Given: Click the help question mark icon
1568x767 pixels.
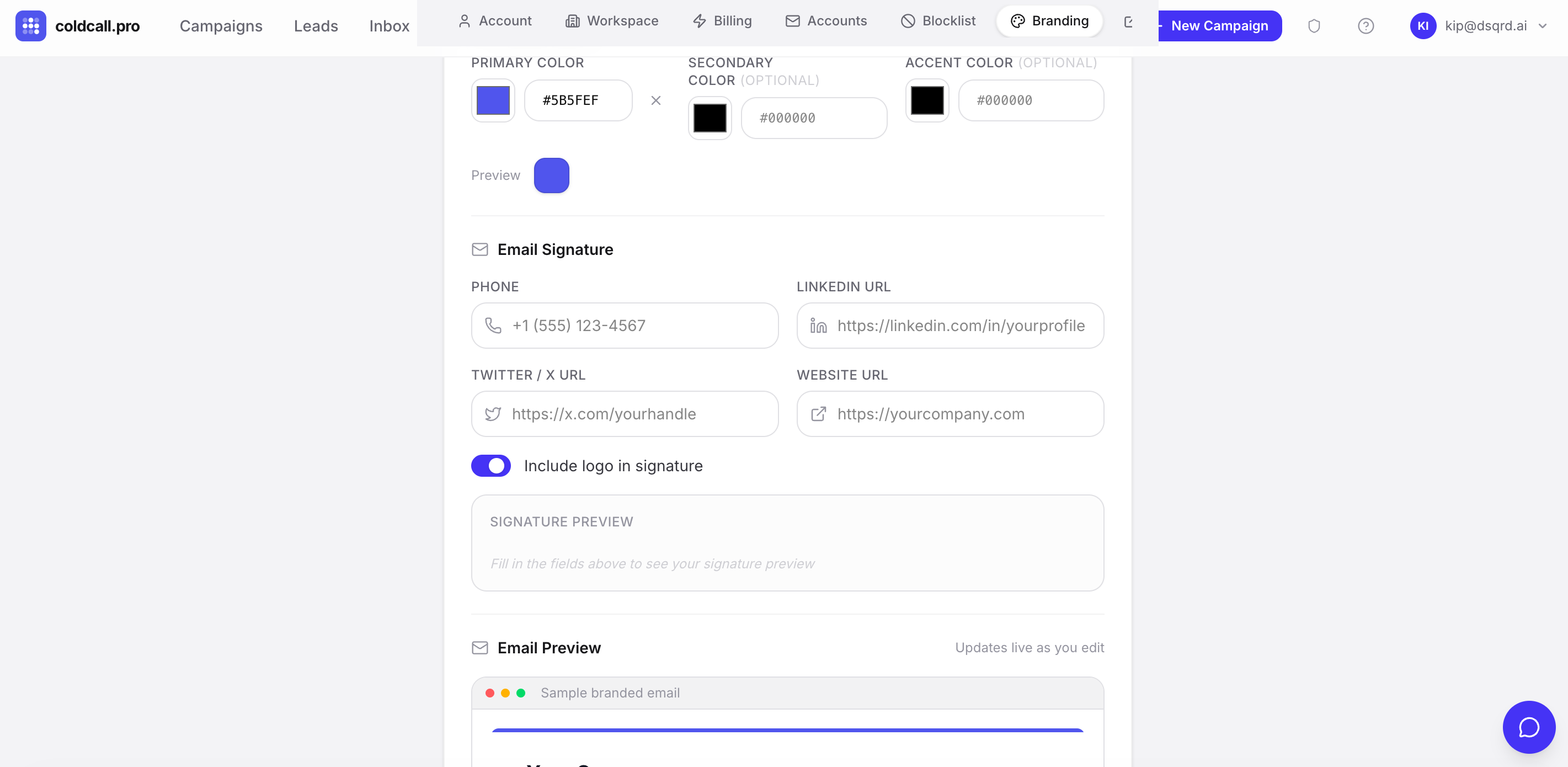Looking at the screenshot, I should click(x=1366, y=25).
